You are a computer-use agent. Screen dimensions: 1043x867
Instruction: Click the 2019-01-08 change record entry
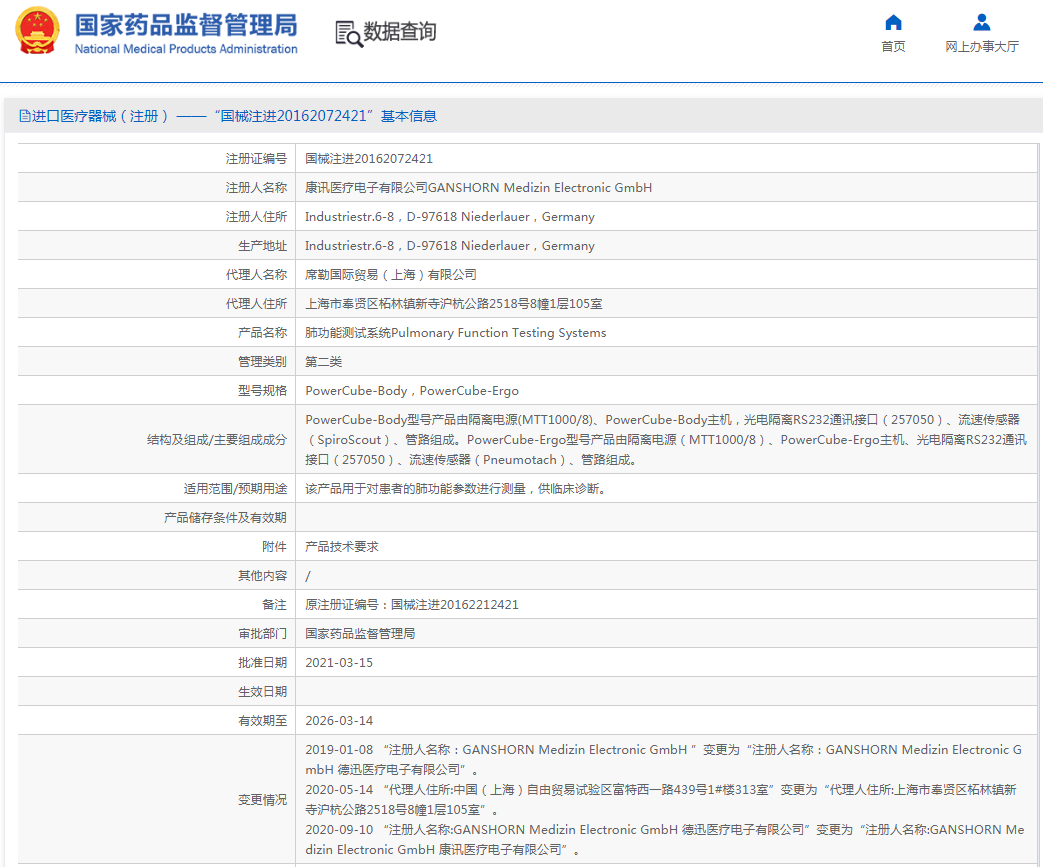(x=664, y=760)
